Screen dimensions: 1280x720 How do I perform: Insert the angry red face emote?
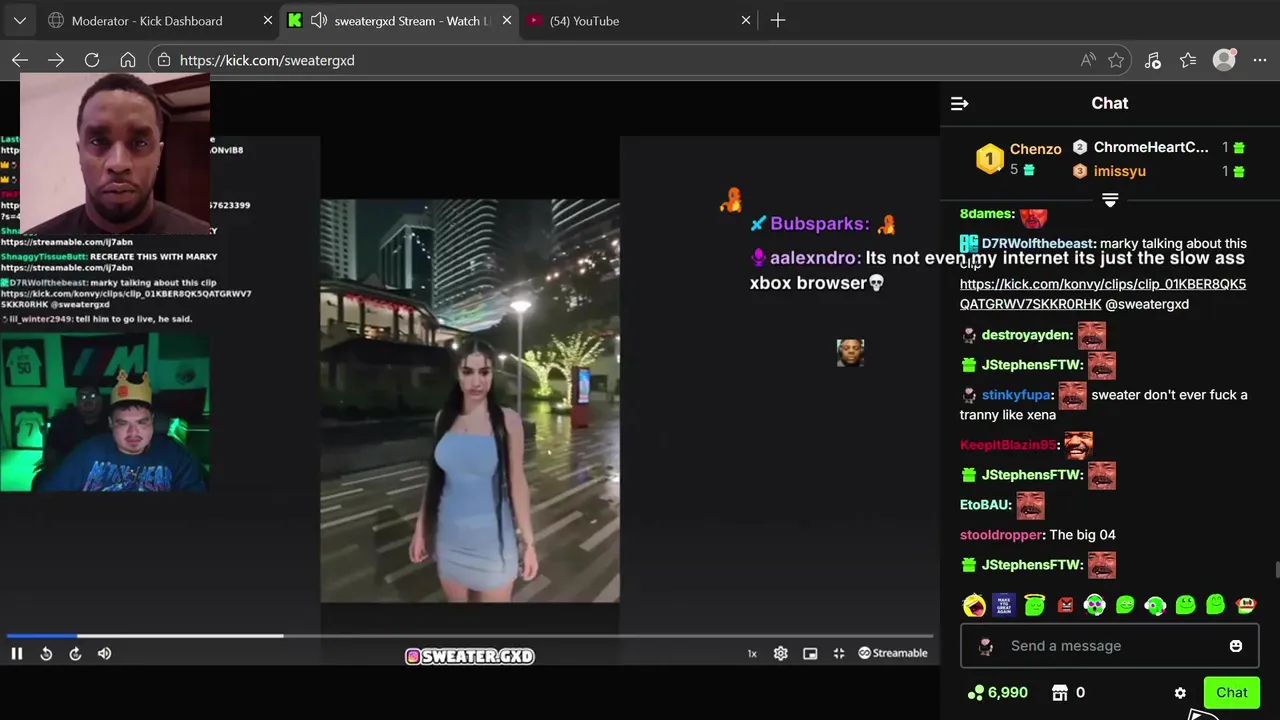click(x=1065, y=605)
